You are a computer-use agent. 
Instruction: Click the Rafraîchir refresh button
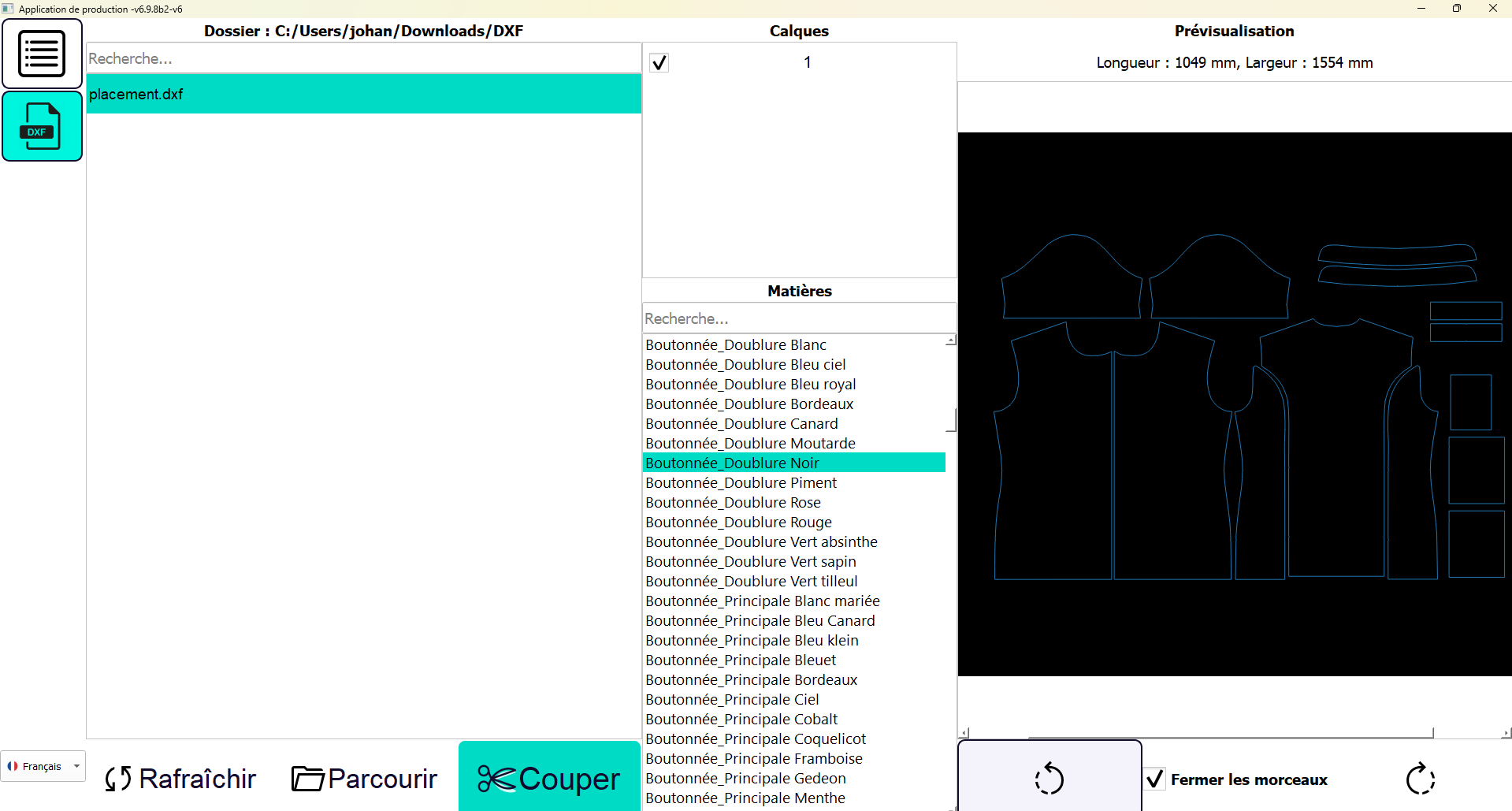coord(180,779)
